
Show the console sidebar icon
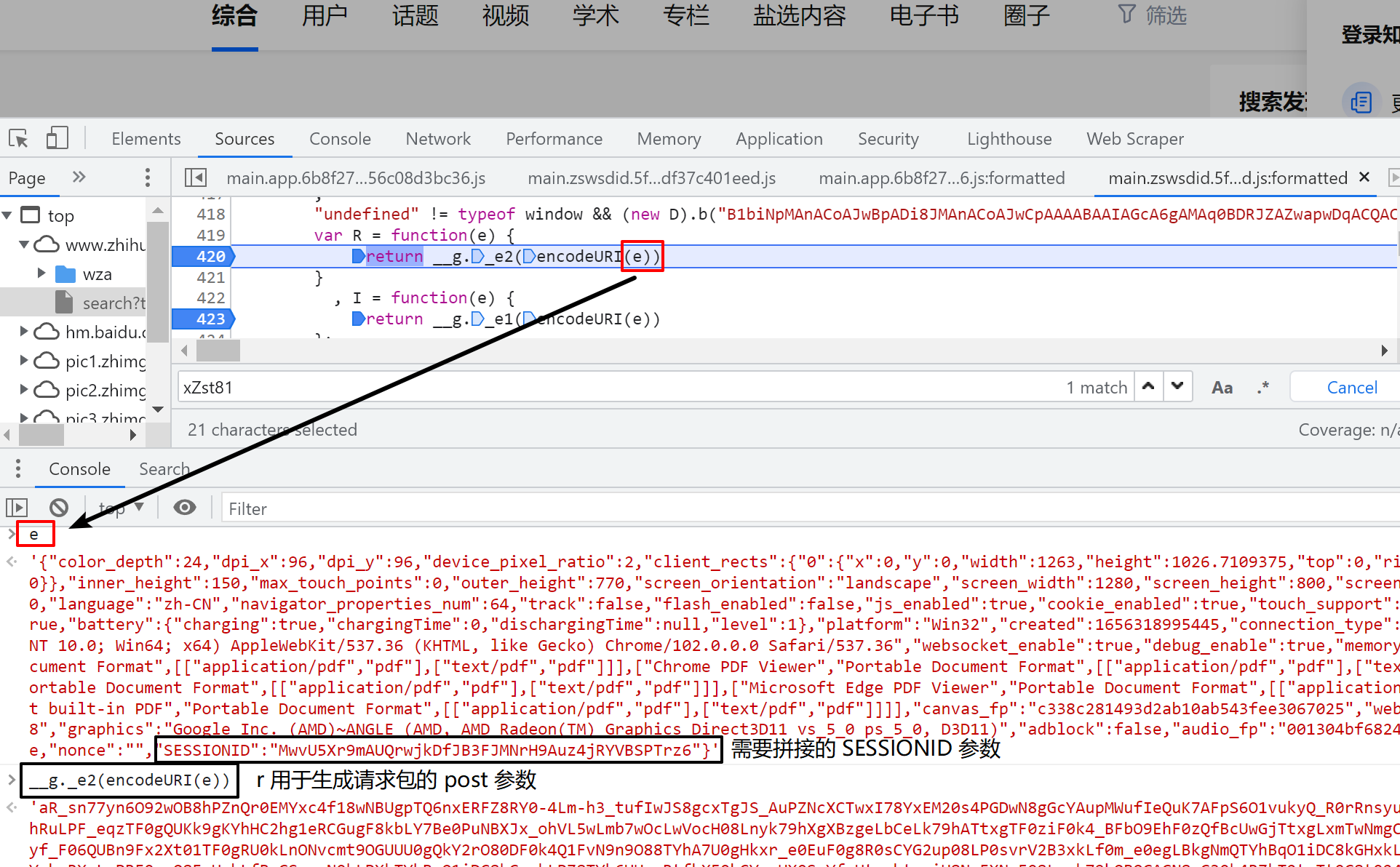point(17,507)
